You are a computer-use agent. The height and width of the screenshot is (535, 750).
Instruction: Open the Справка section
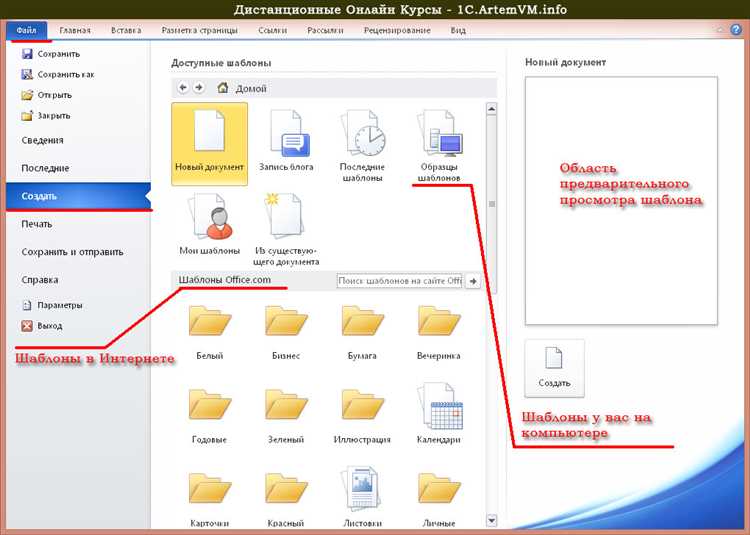[78, 280]
